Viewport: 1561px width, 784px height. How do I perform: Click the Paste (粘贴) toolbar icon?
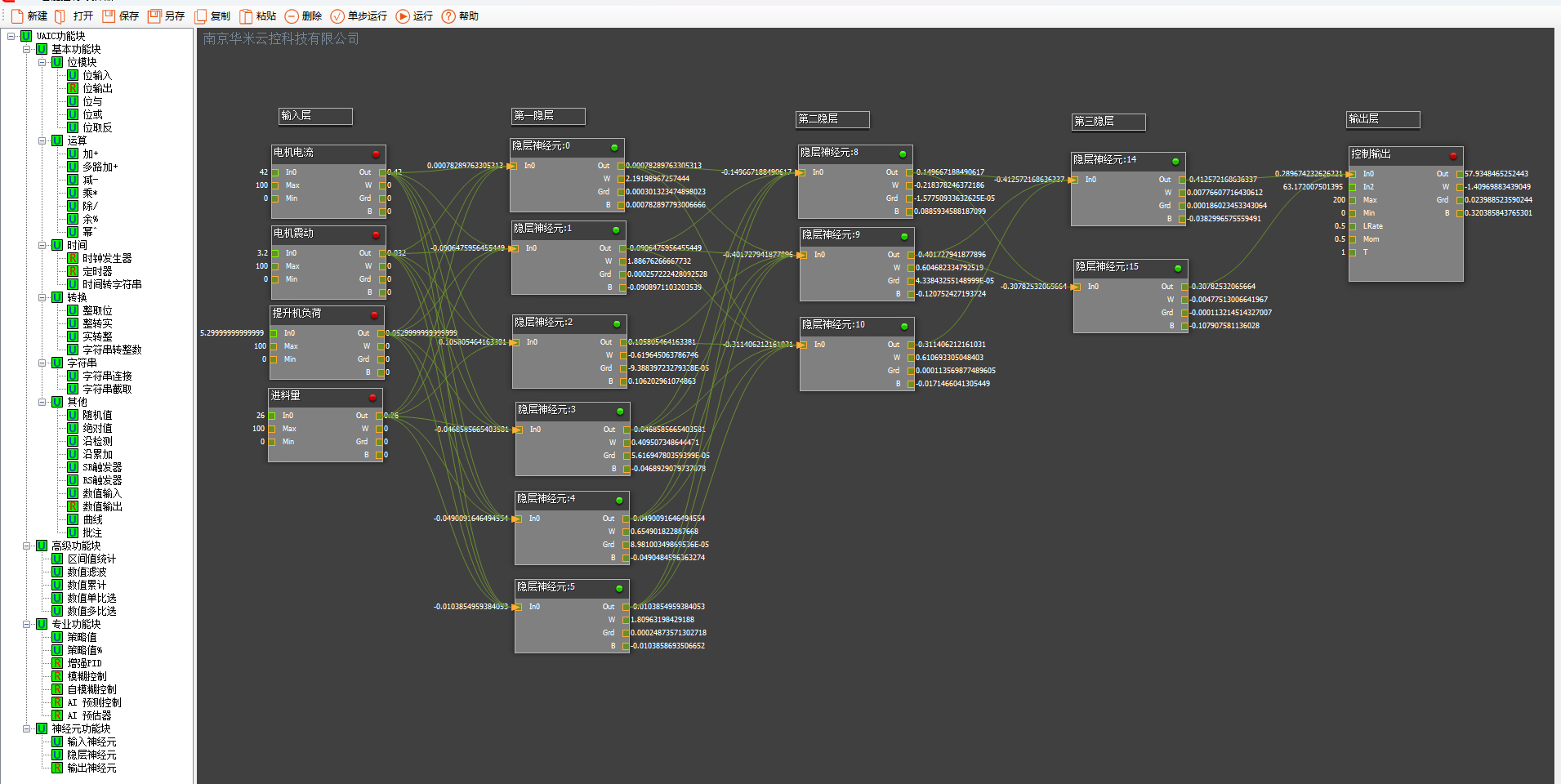pos(245,16)
